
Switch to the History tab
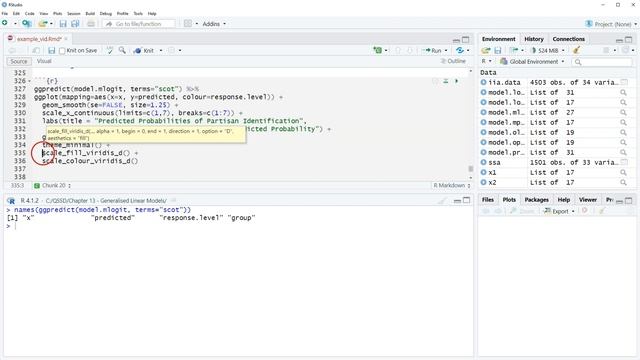533,39
